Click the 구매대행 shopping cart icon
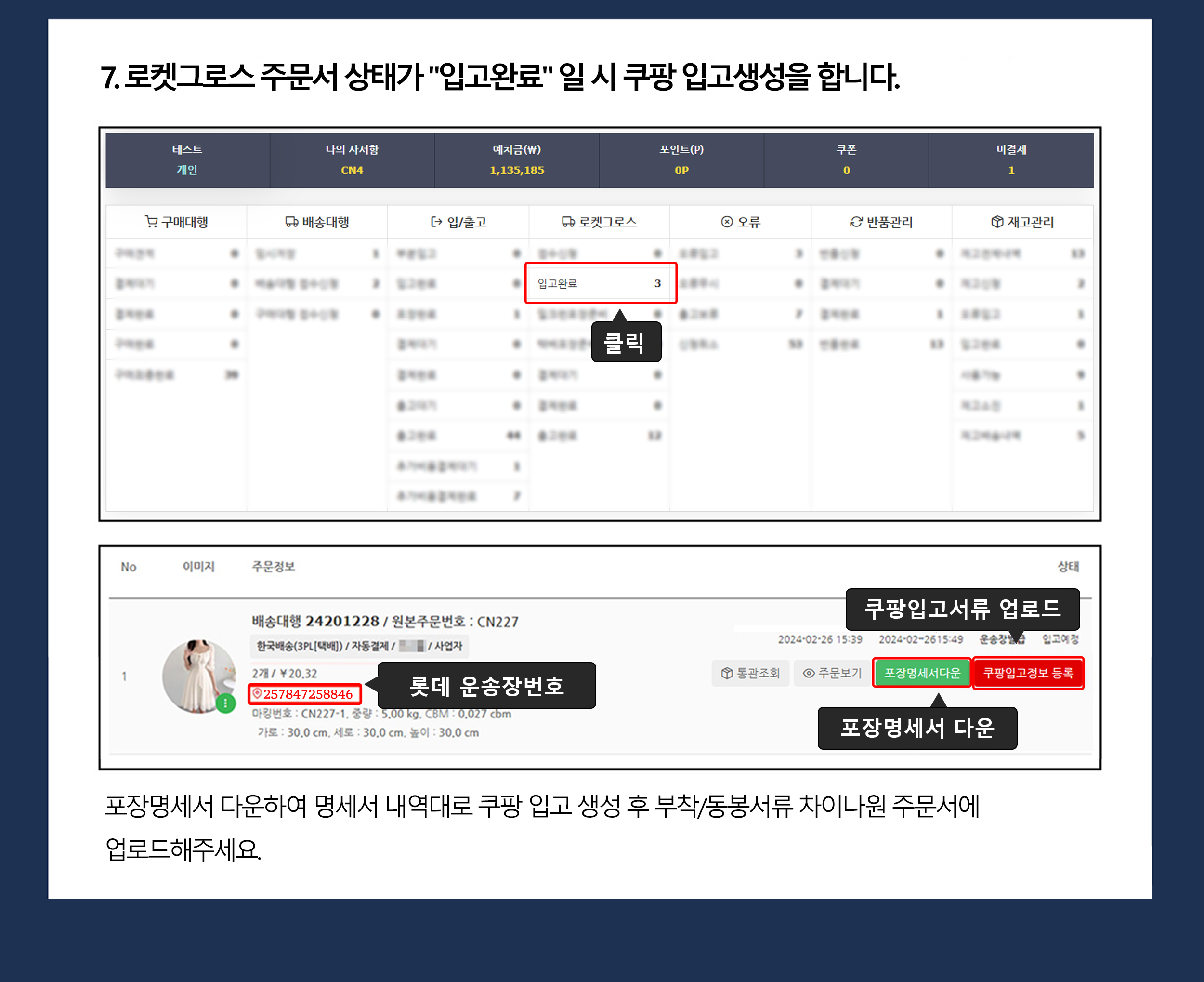 [151, 222]
